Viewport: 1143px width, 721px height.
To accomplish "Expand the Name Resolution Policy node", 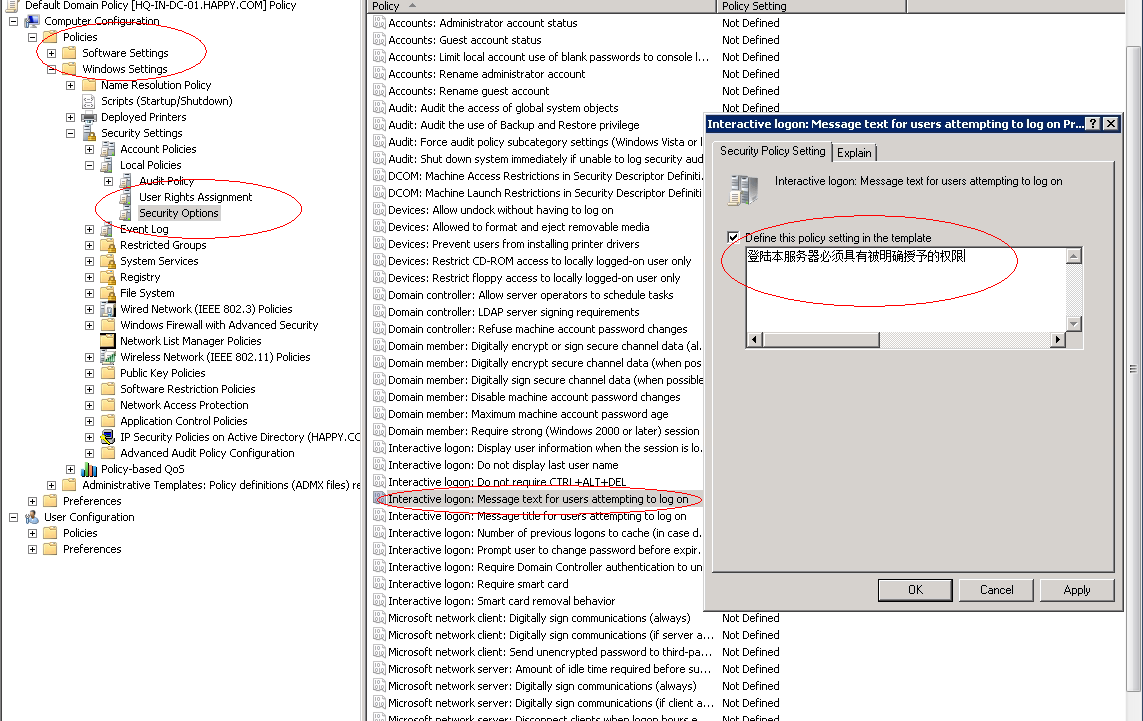I will pos(70,85).
